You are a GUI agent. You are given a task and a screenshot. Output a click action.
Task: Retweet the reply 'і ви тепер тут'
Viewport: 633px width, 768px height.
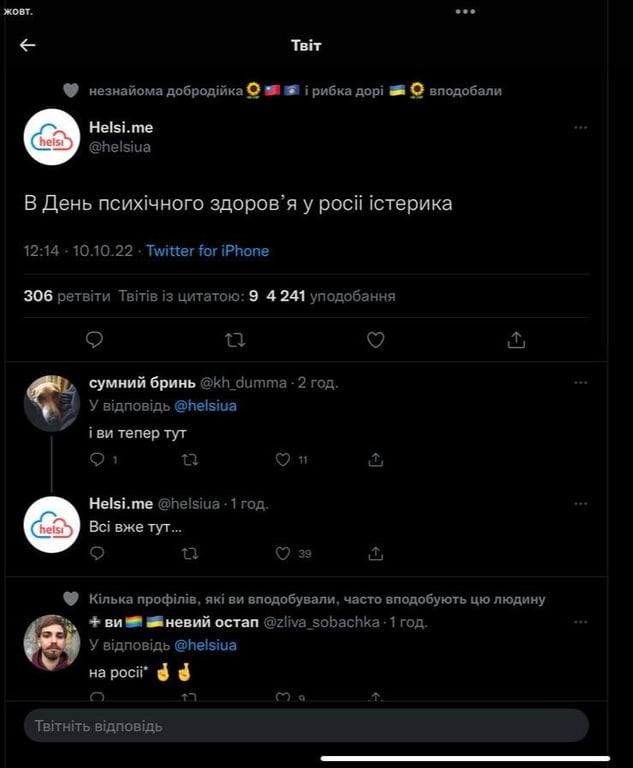point(190,459)
